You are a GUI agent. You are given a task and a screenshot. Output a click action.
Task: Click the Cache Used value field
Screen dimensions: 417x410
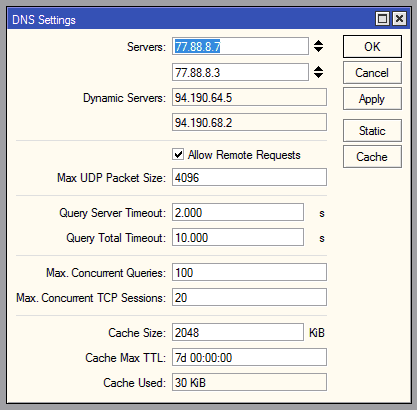(x=249, y=382)
